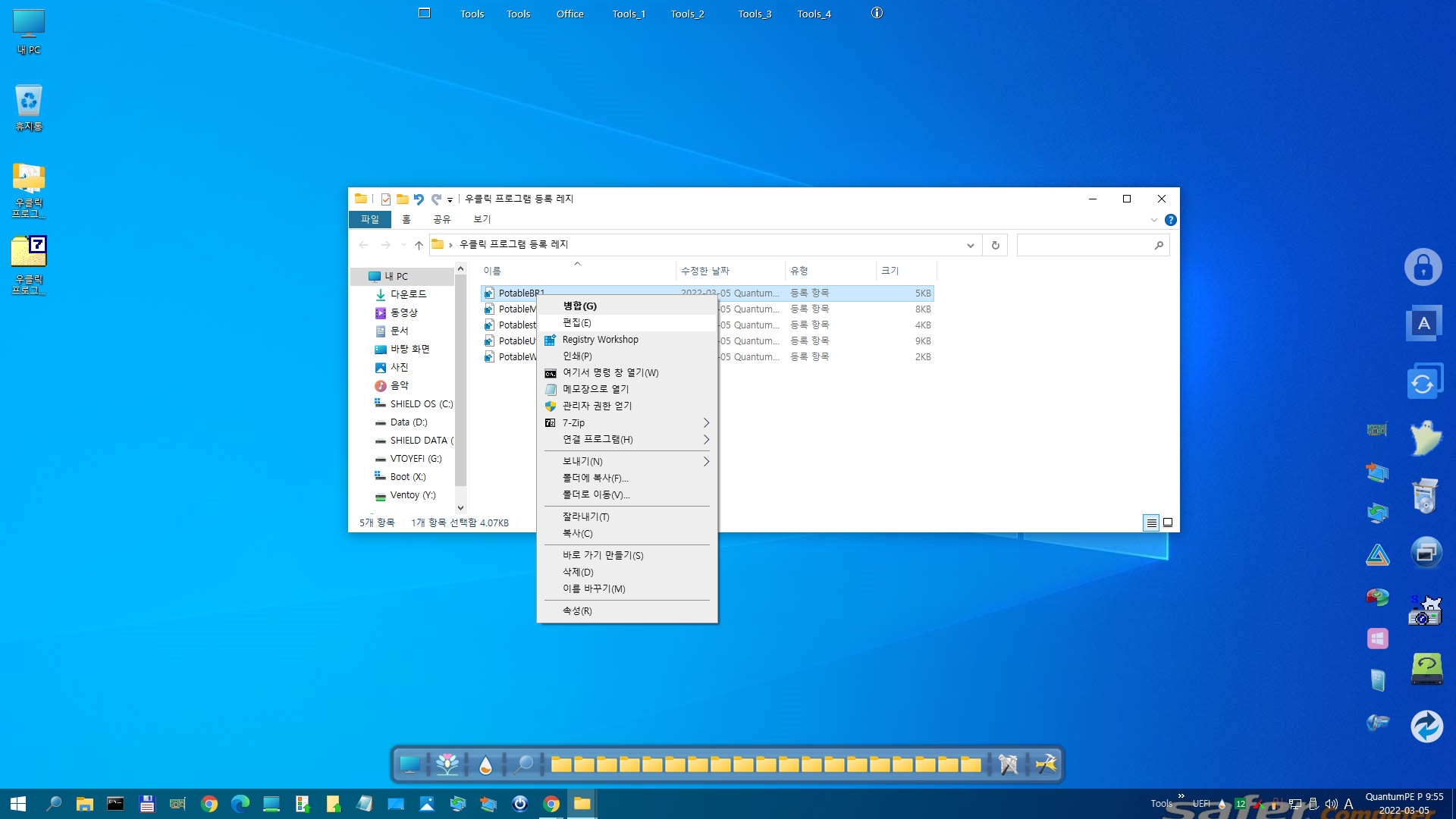Click the undo icon in quick access toolbar
The height and width of the screenshot is (819, 1456).
coord(419,199)
